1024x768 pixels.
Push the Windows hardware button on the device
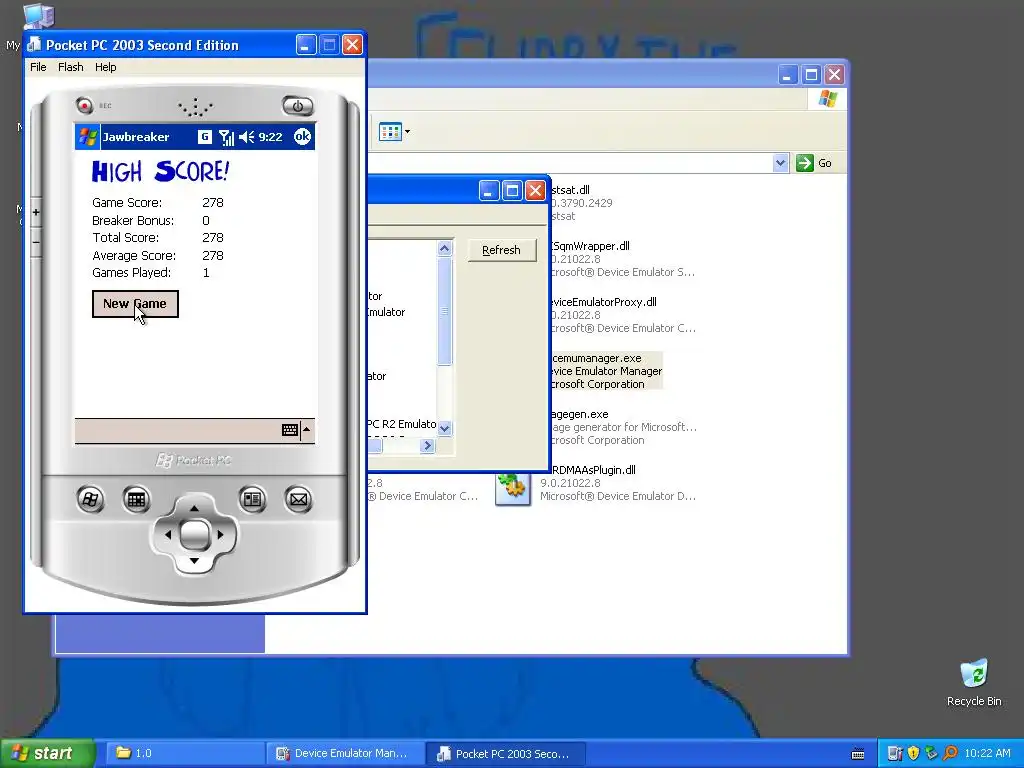click(90, 500)
